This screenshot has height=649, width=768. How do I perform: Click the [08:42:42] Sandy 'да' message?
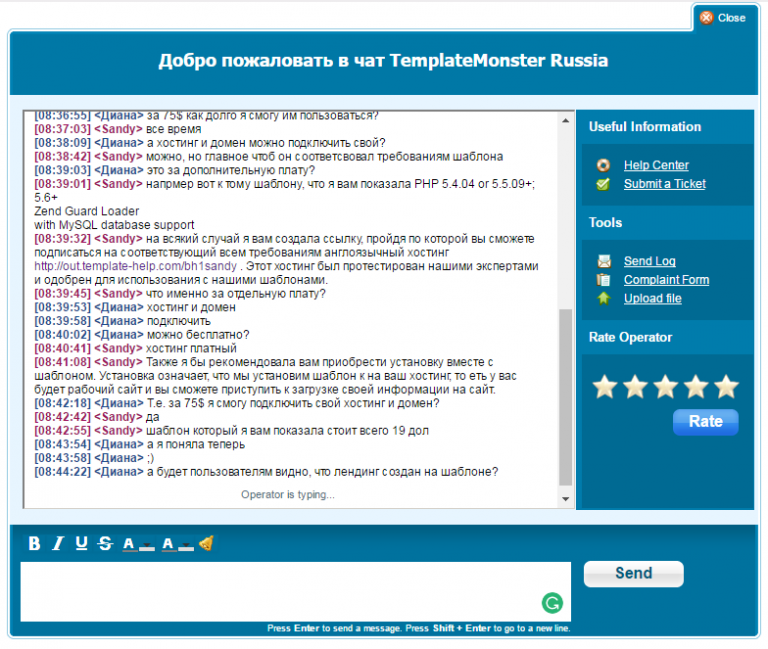[x=96, y=417]
